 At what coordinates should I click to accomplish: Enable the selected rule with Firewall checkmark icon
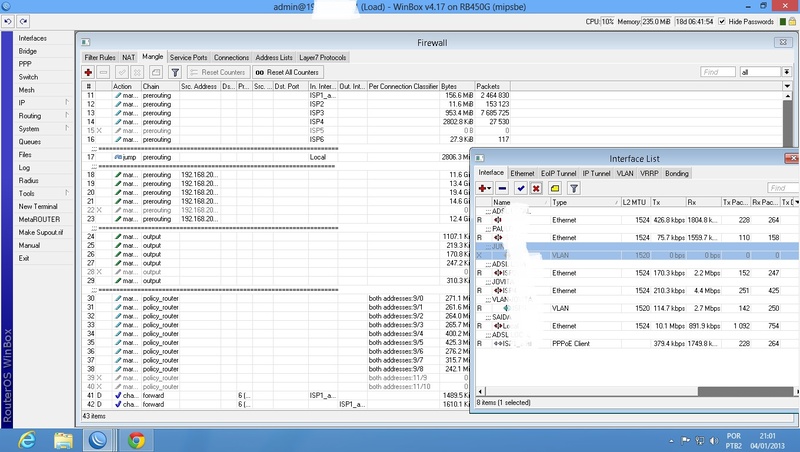(x=121, y=72)
